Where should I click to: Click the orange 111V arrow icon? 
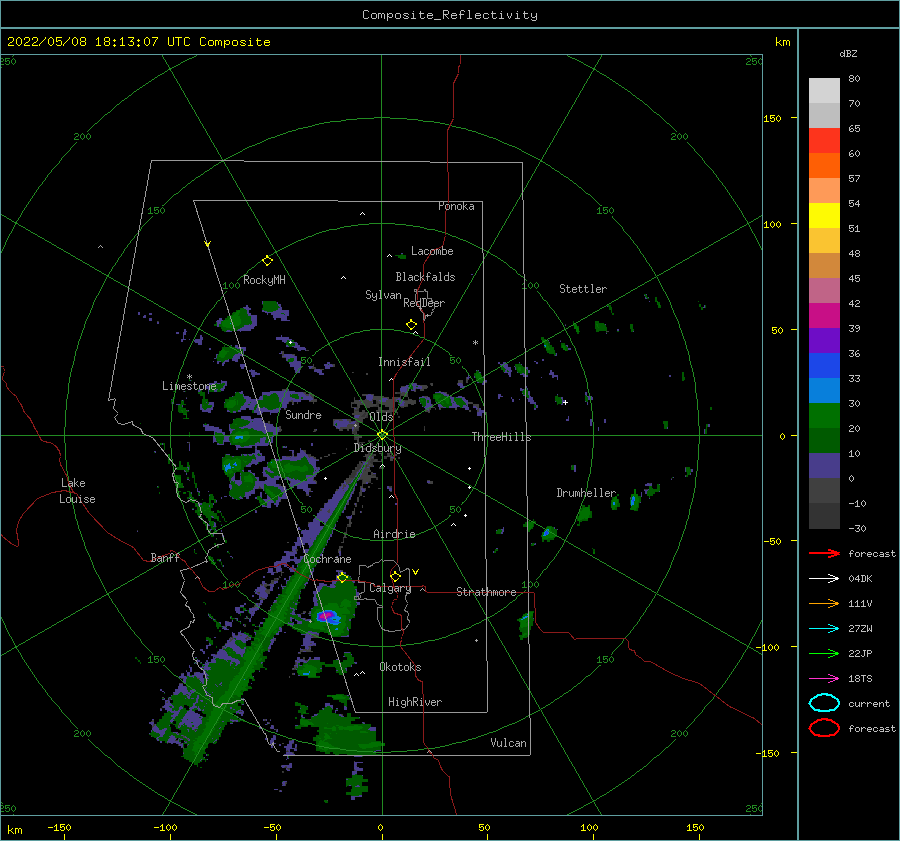[824, 603]
